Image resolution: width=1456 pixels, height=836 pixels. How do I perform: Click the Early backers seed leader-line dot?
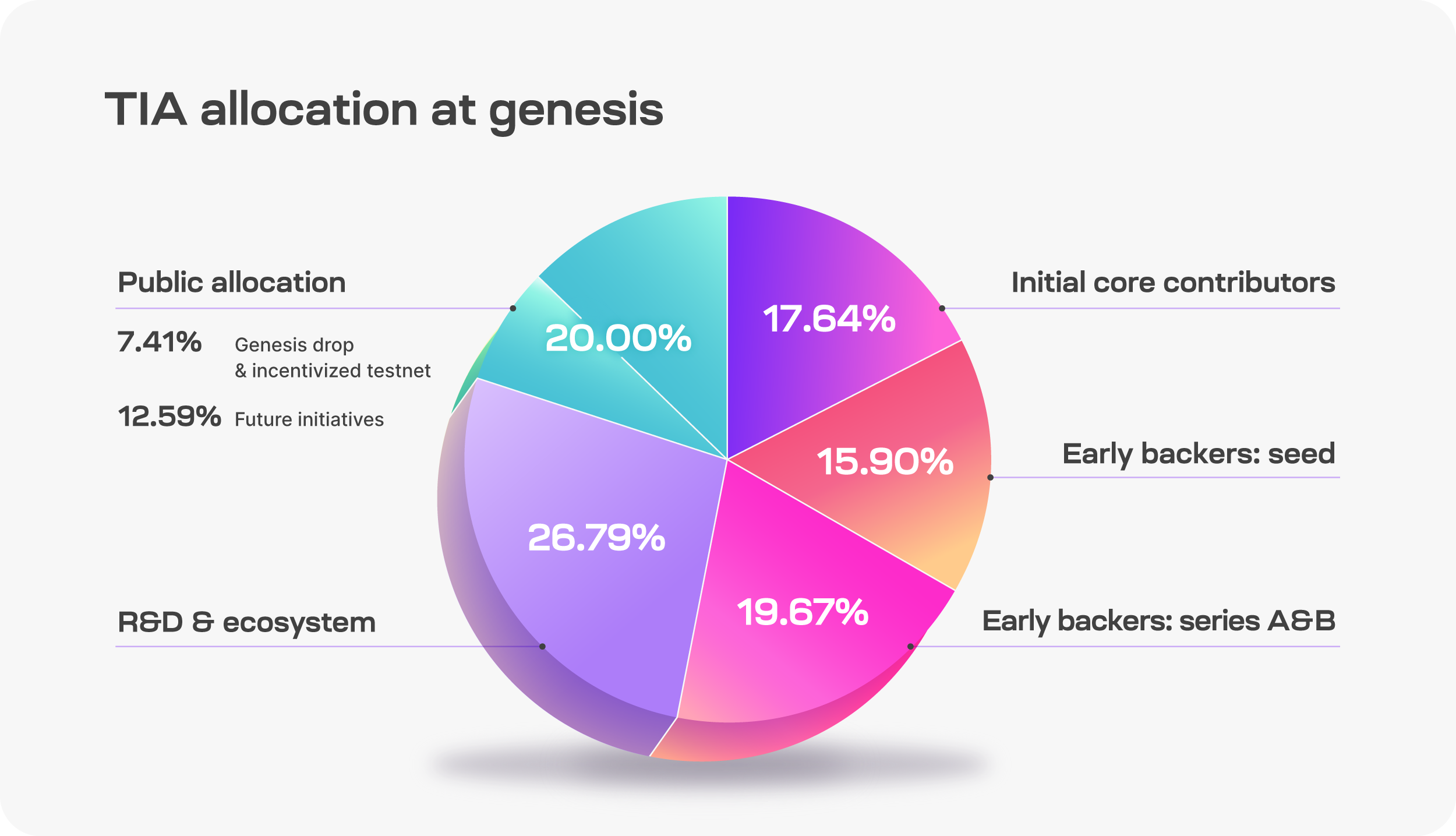(x=990, y=478)
